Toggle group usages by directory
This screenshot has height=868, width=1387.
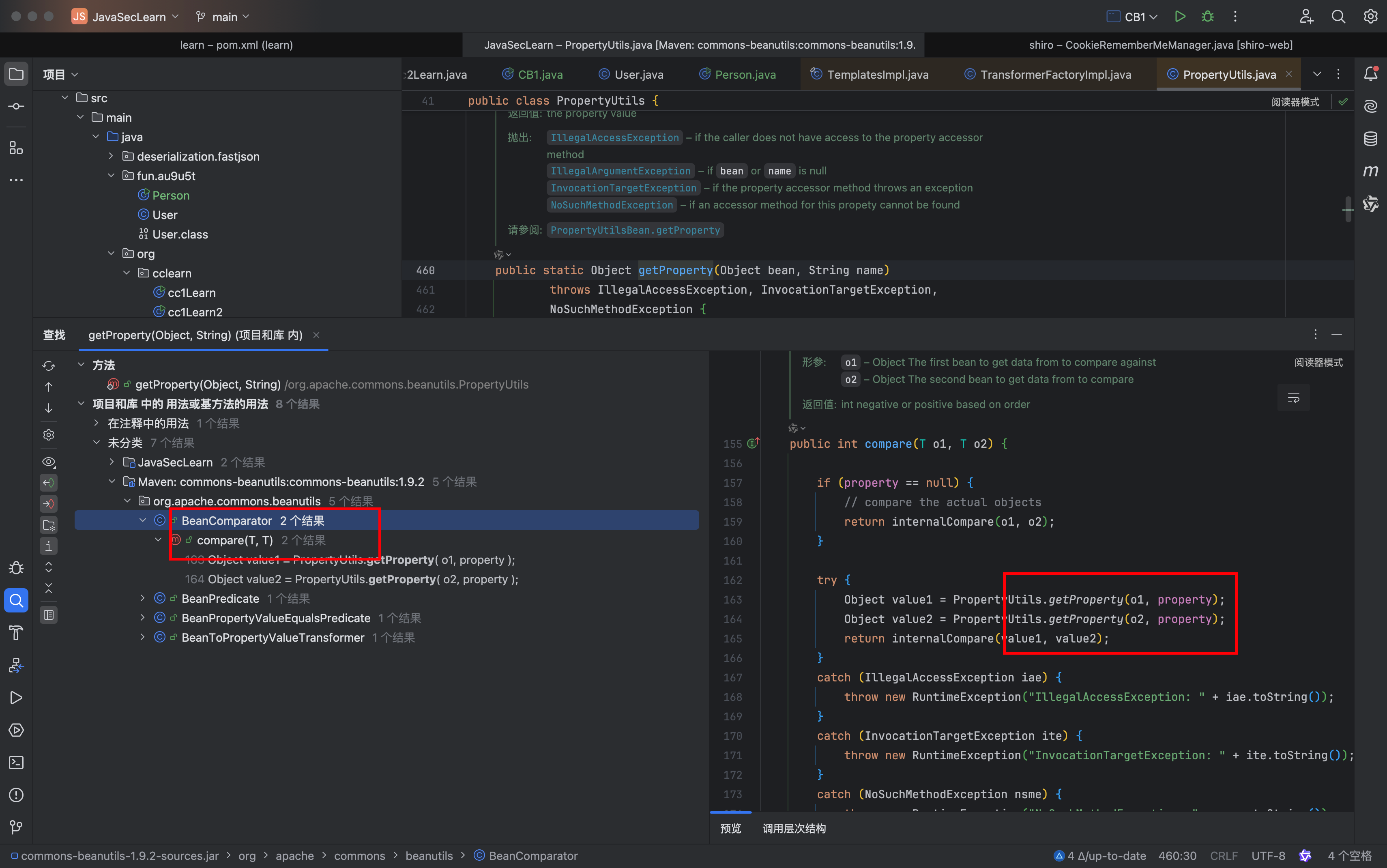tap(49, 525)
